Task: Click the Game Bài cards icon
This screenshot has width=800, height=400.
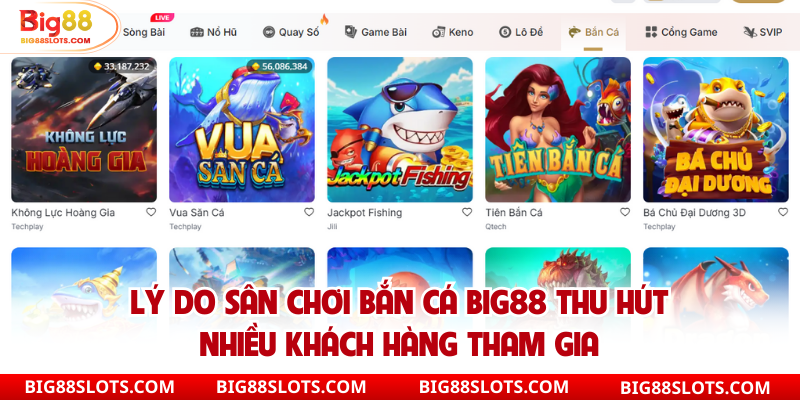Action: [351, 32]
